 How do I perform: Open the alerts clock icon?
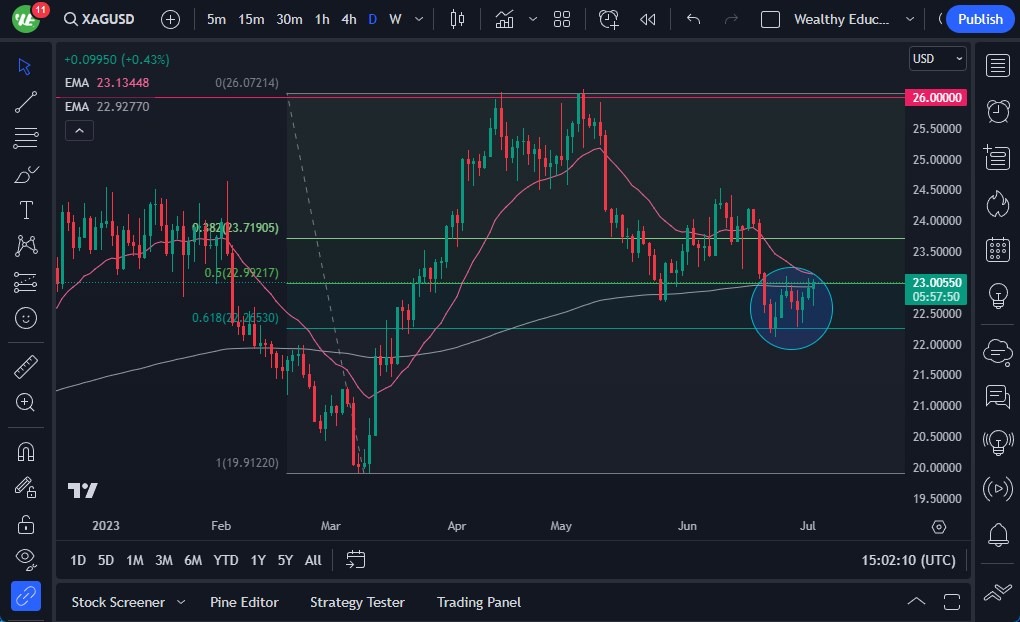click(997, 111)
